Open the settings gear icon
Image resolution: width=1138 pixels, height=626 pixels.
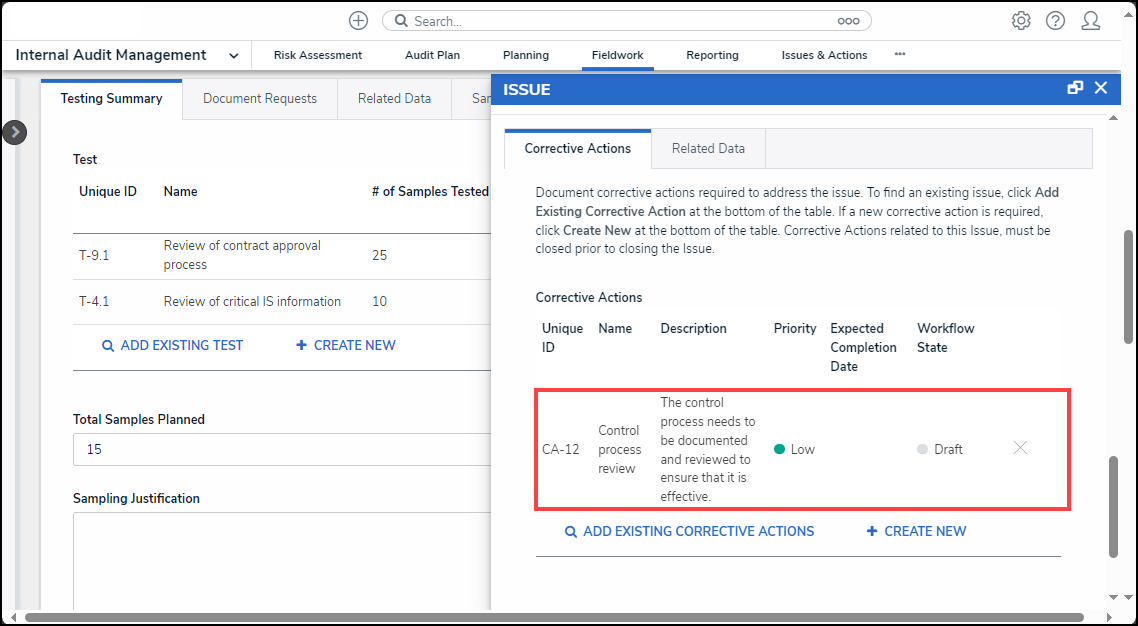pos(1021,21)
